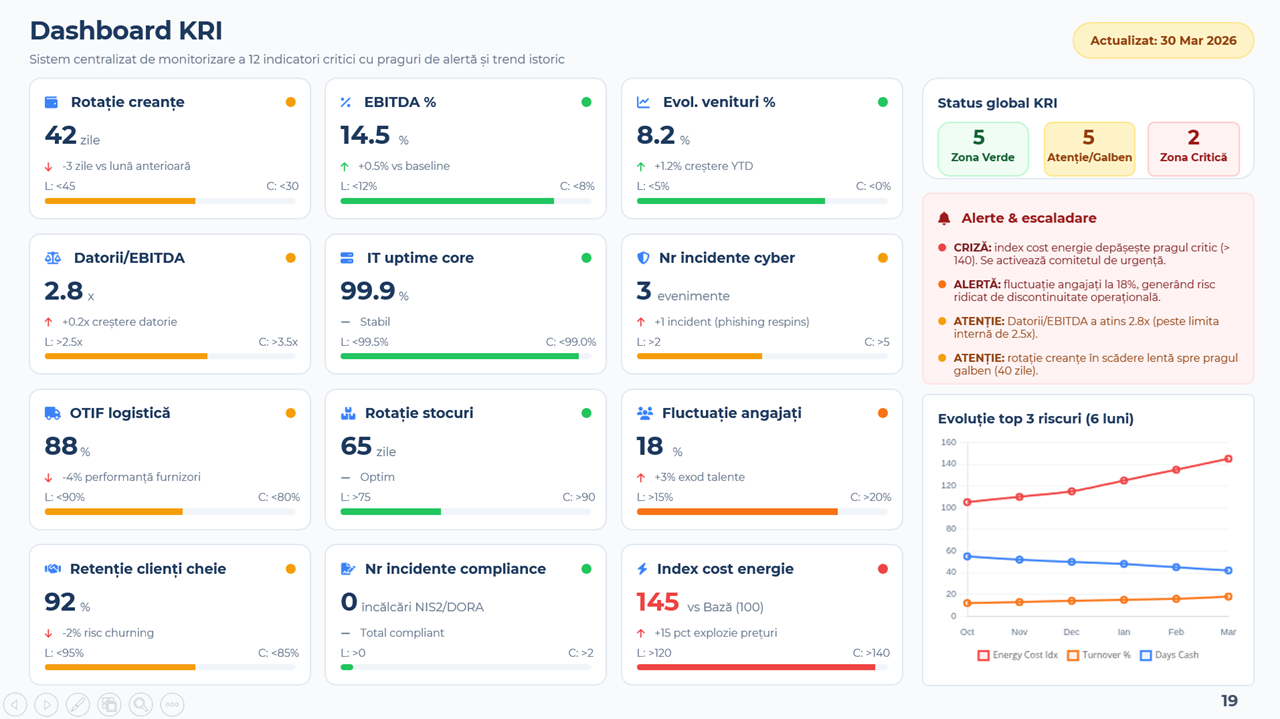Click the orange status dot on Fluctuație angajați
Screen dimensions: 1280x719
pyautogui.click(x=882, y=413)
